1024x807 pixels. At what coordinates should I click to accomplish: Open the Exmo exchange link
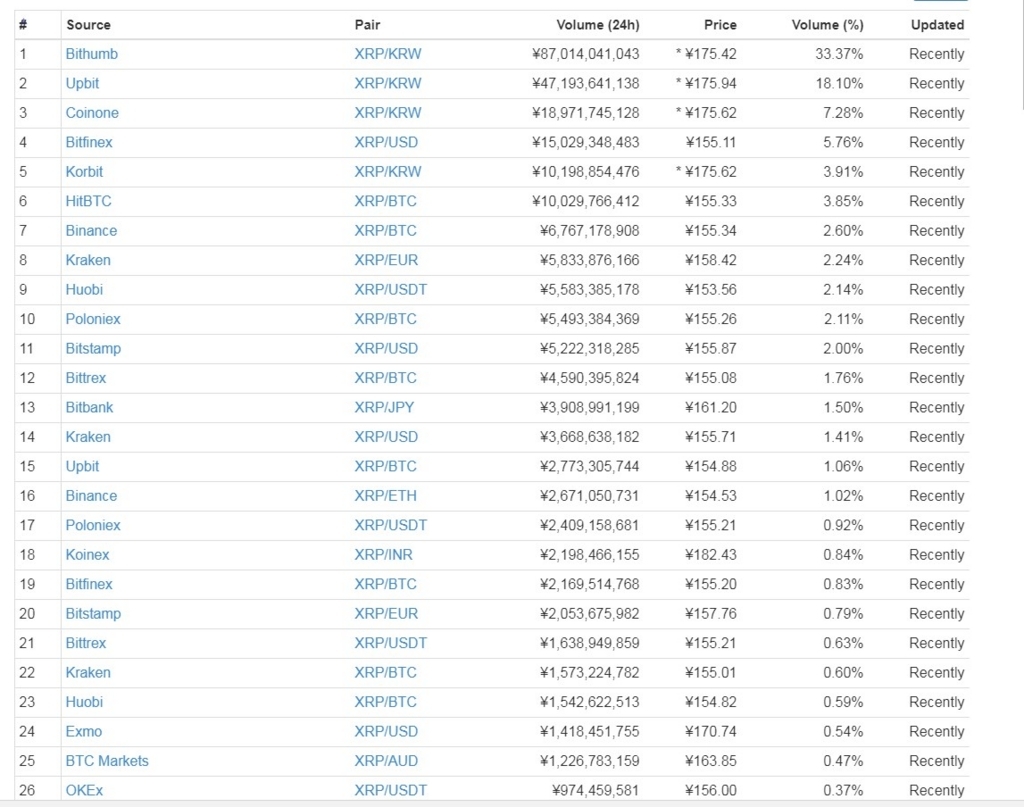click(84, 731)
